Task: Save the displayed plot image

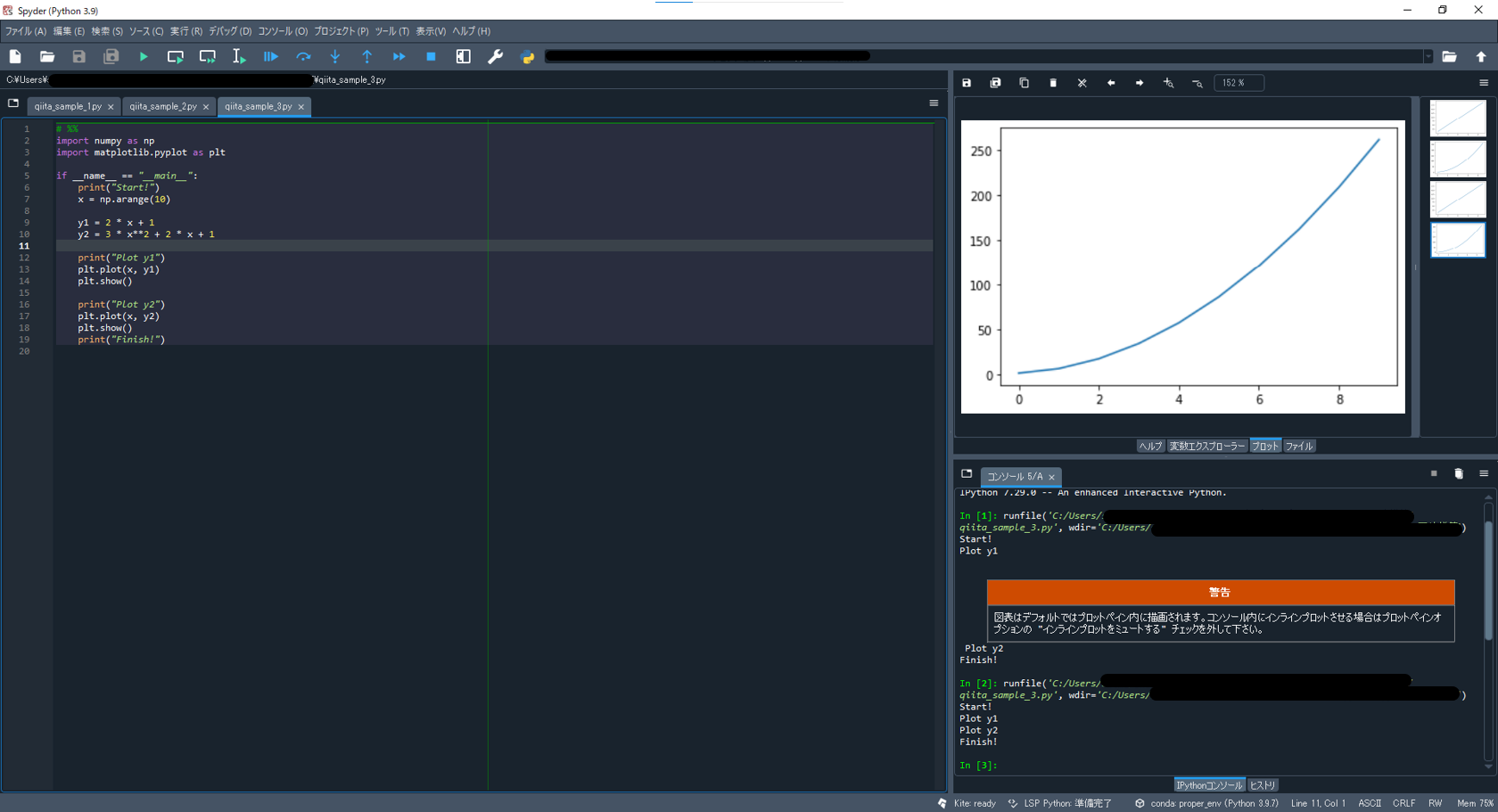Action: click(967, 82)
